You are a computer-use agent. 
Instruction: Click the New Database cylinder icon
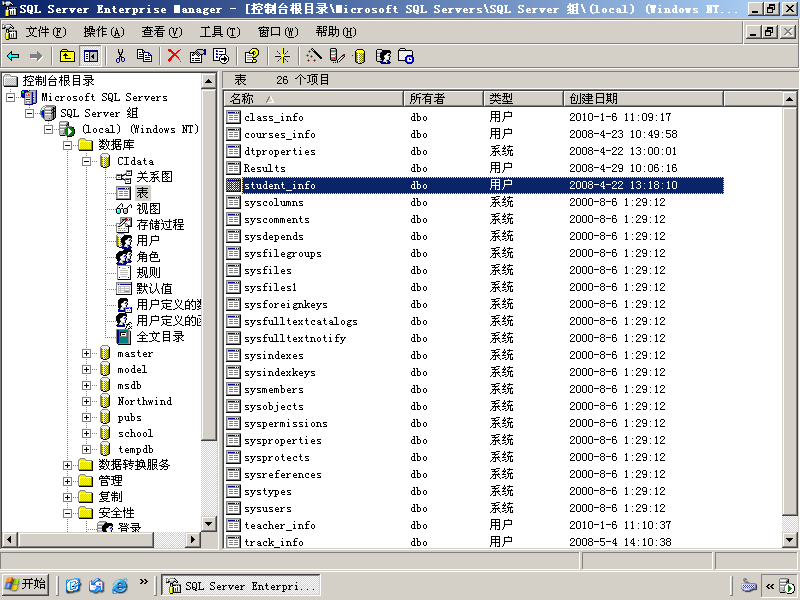(x=360, y=56)
